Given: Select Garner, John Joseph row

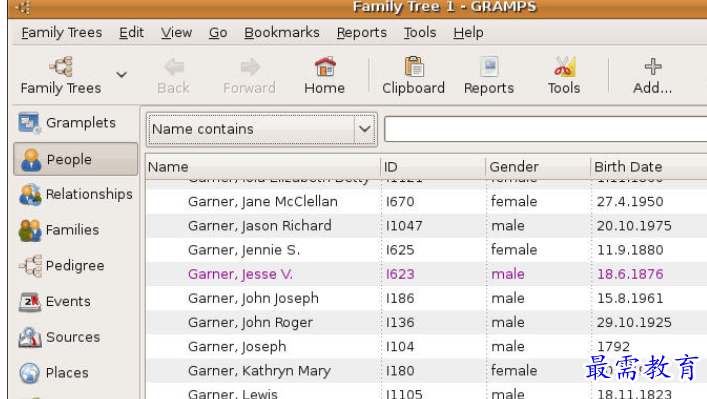Looking at the screenshot, I should pos(426,298).
